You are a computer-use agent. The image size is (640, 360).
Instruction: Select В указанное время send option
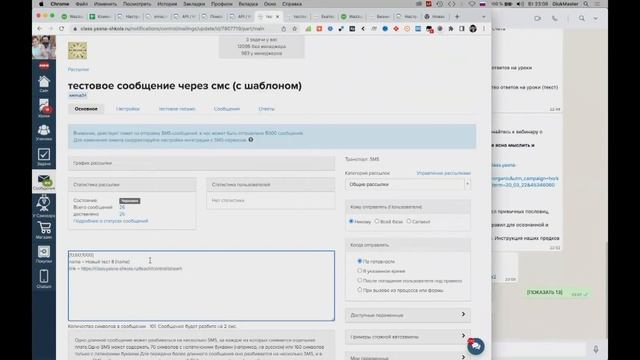pyautogui.click(x=360, y=271)
